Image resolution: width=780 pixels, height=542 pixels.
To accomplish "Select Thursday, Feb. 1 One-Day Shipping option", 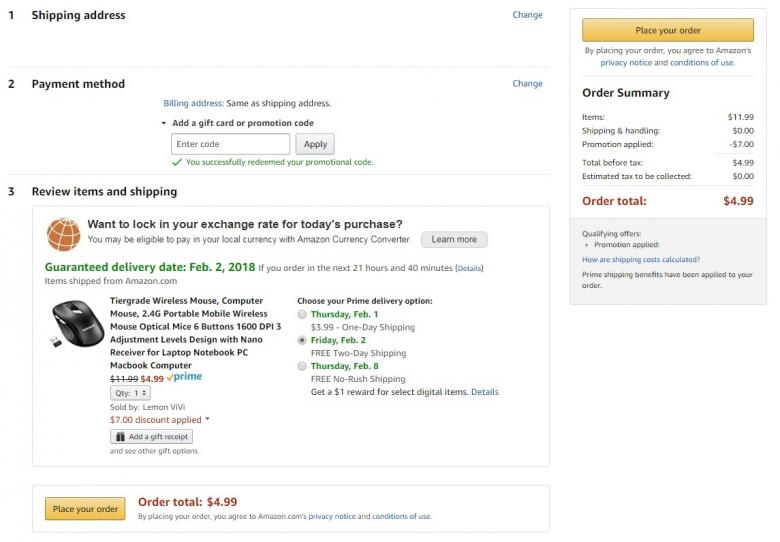I will [x=302, y=315].
